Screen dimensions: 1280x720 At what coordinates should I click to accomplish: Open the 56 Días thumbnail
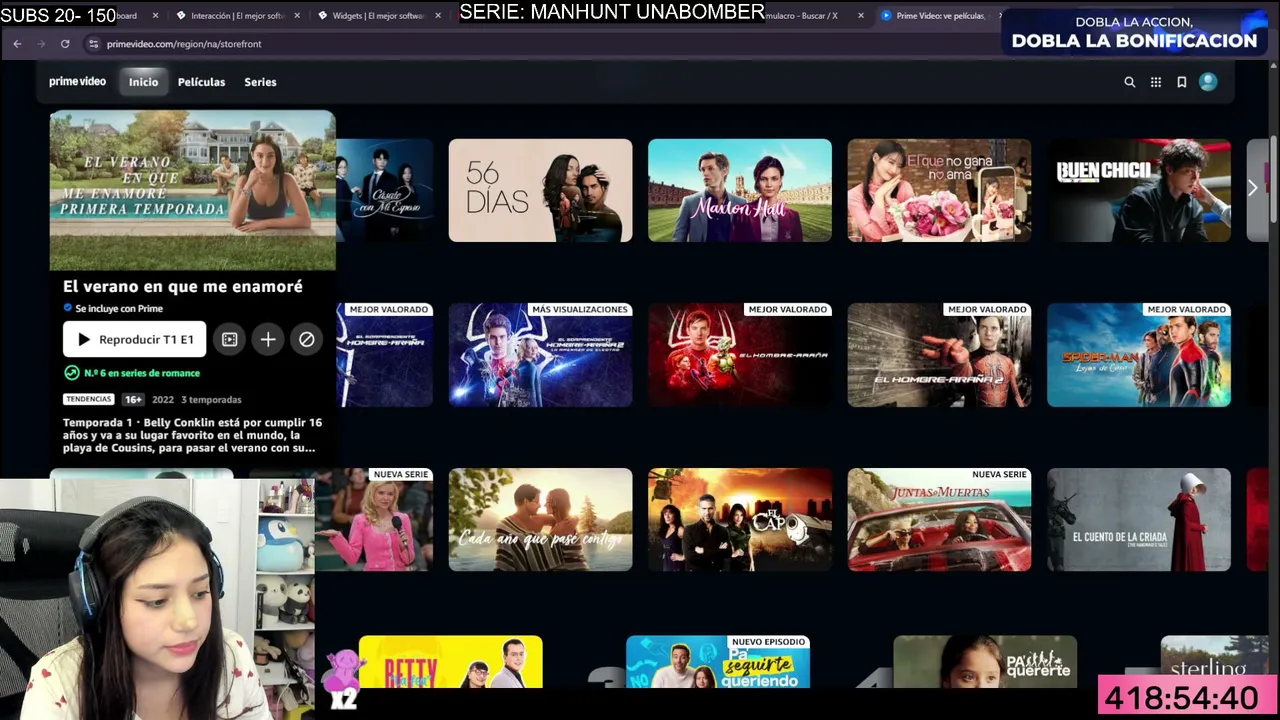540,190
